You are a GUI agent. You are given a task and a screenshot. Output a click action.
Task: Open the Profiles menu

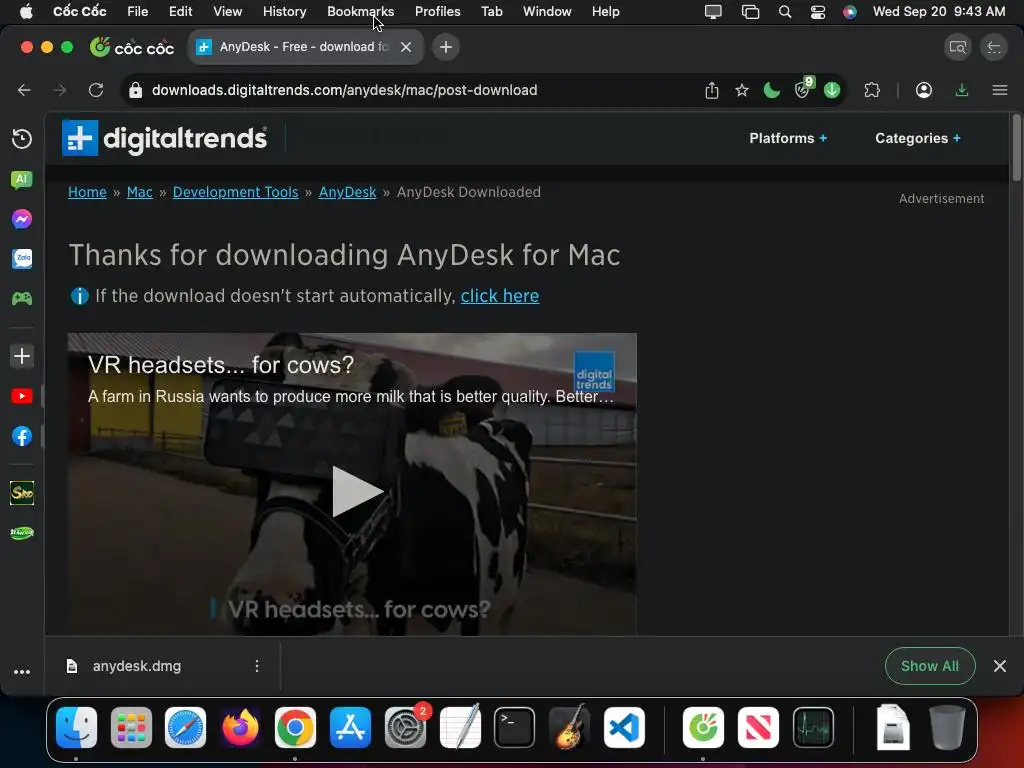[438, 12]
